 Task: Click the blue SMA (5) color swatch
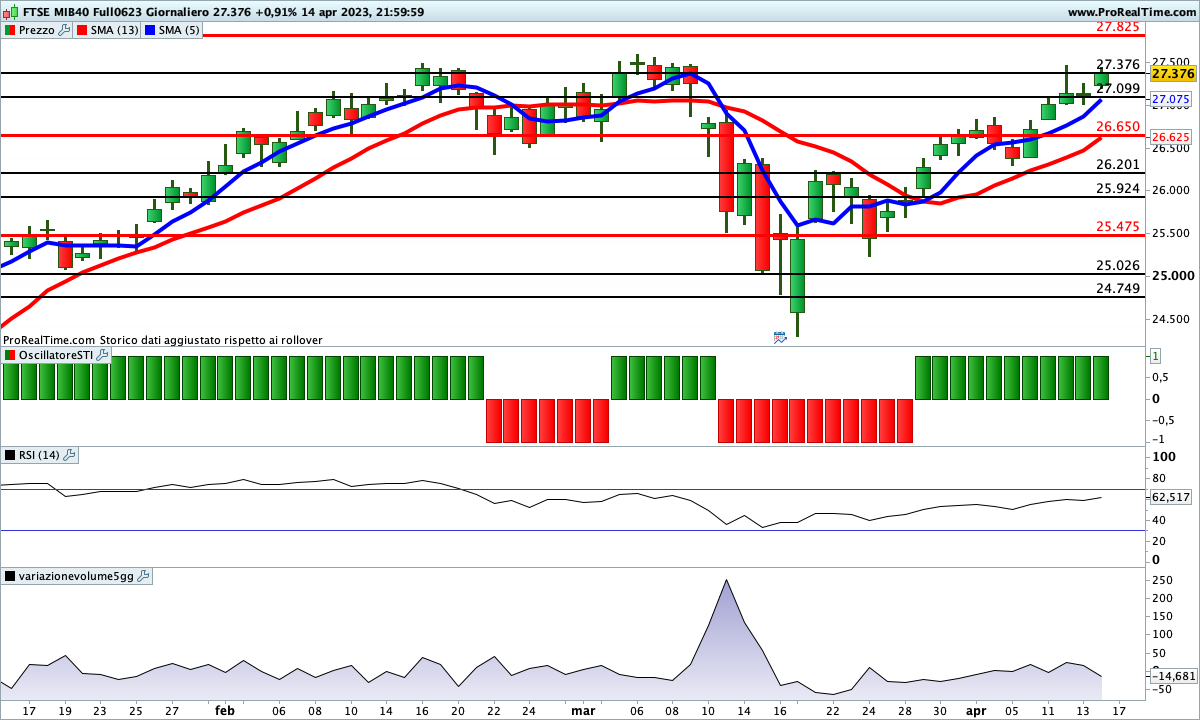(x=150, y=30)
